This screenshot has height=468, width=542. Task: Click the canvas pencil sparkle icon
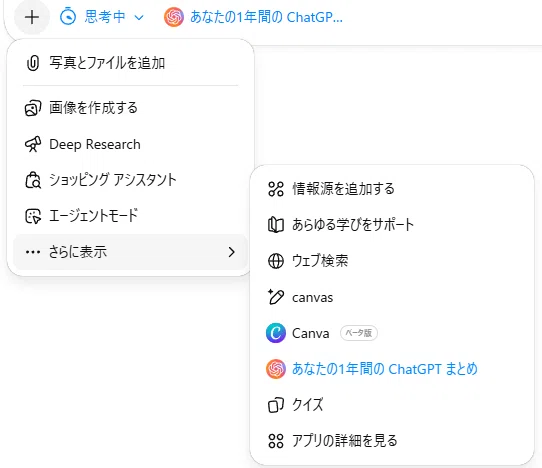(x=276, y=297)
